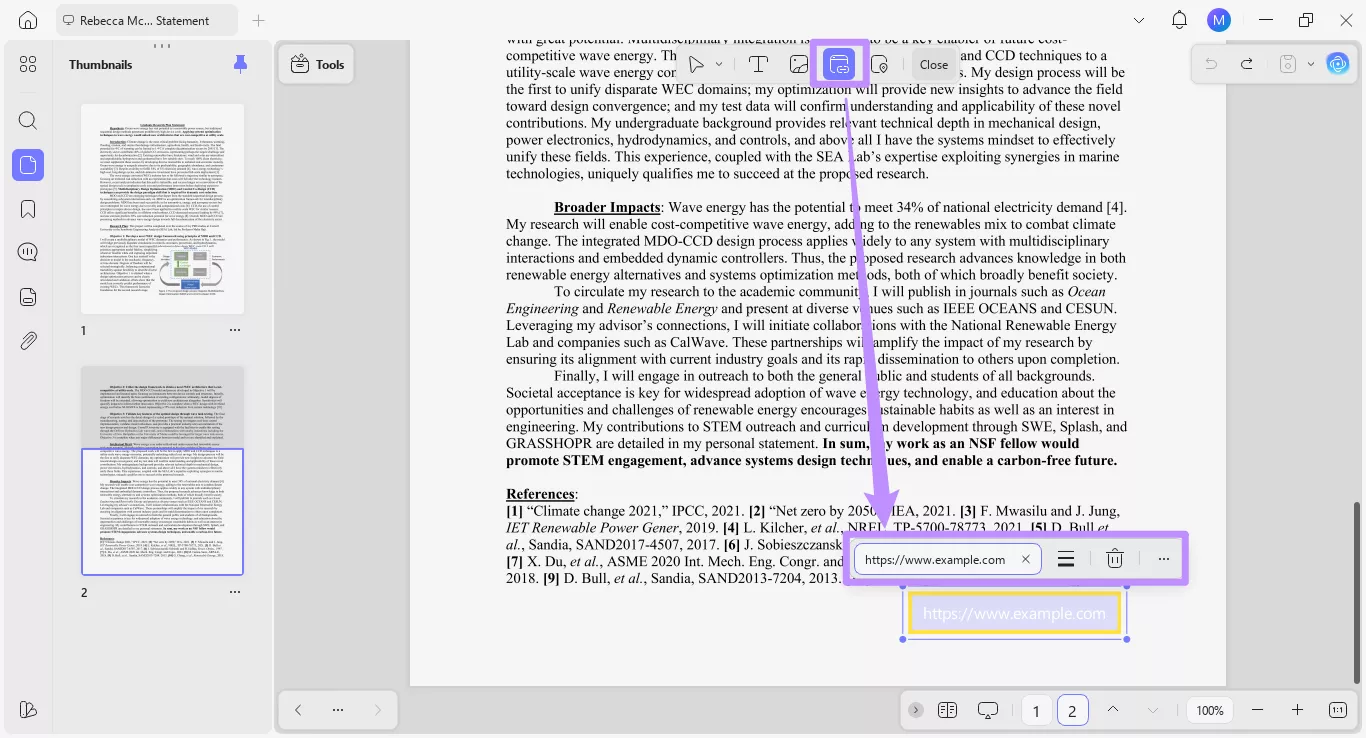Open the attachments paperclip panel
This screenshot has height=738, width=1366.
(28, 340)
